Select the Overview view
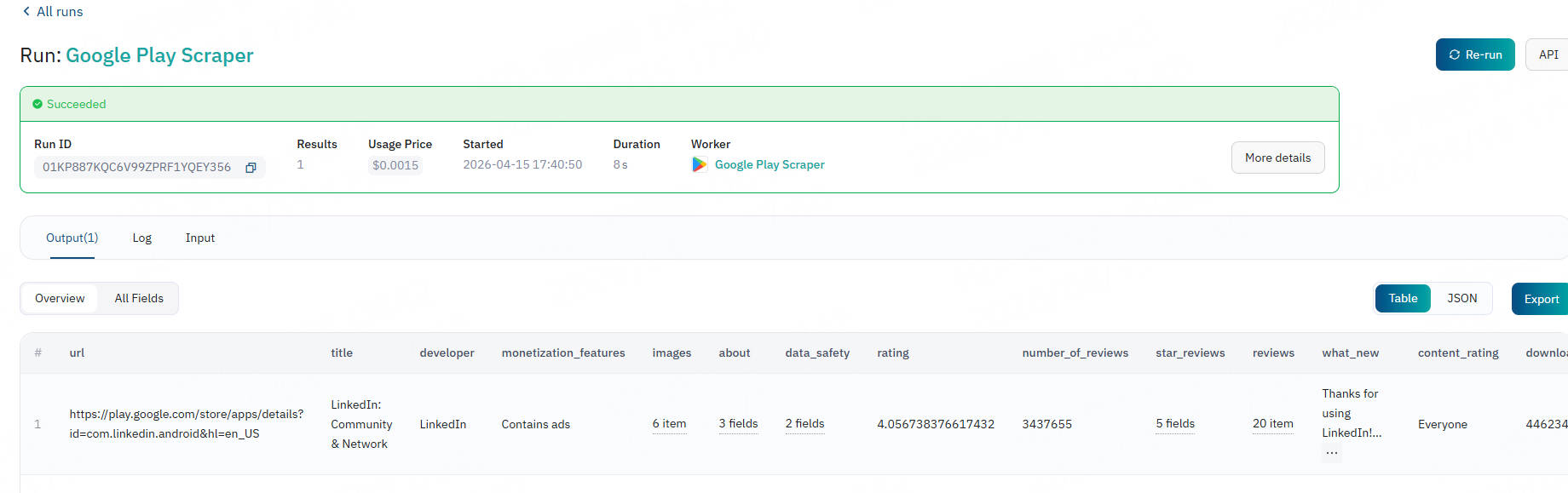Image resolution: width=1568 pixels, height=493 pixels. pos(60,298)
